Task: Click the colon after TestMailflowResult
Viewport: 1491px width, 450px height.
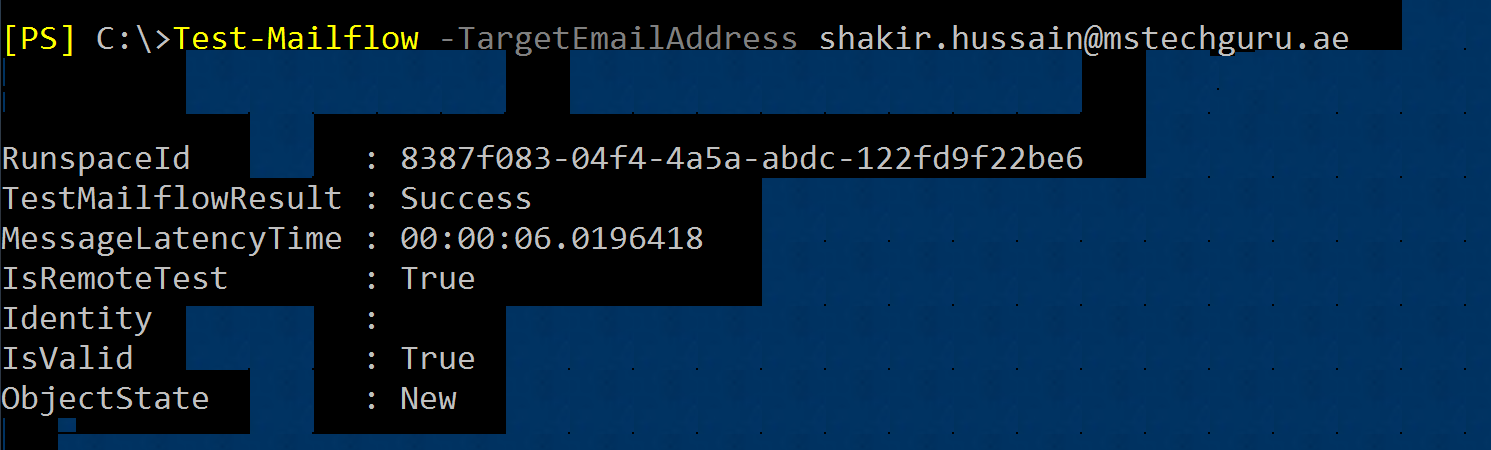Action: tap(372, 200)
